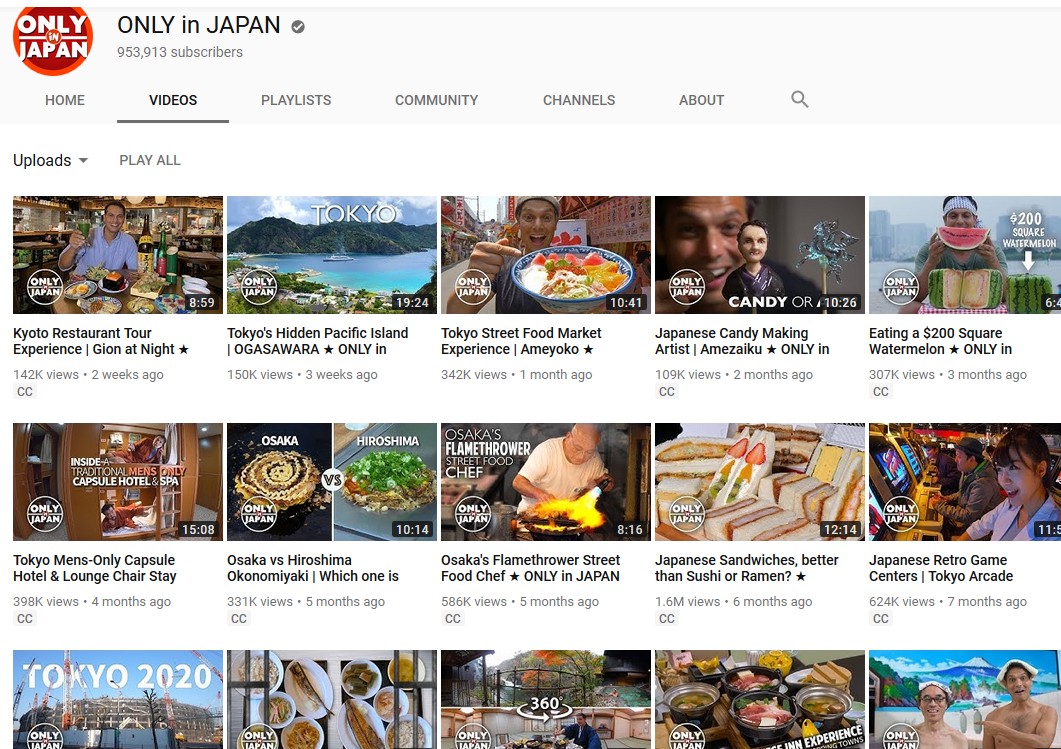The image size is (1061, 749).
Task: Click CC badge under Kyoto Restaurant Tour video
Action: tap(25, 392)
